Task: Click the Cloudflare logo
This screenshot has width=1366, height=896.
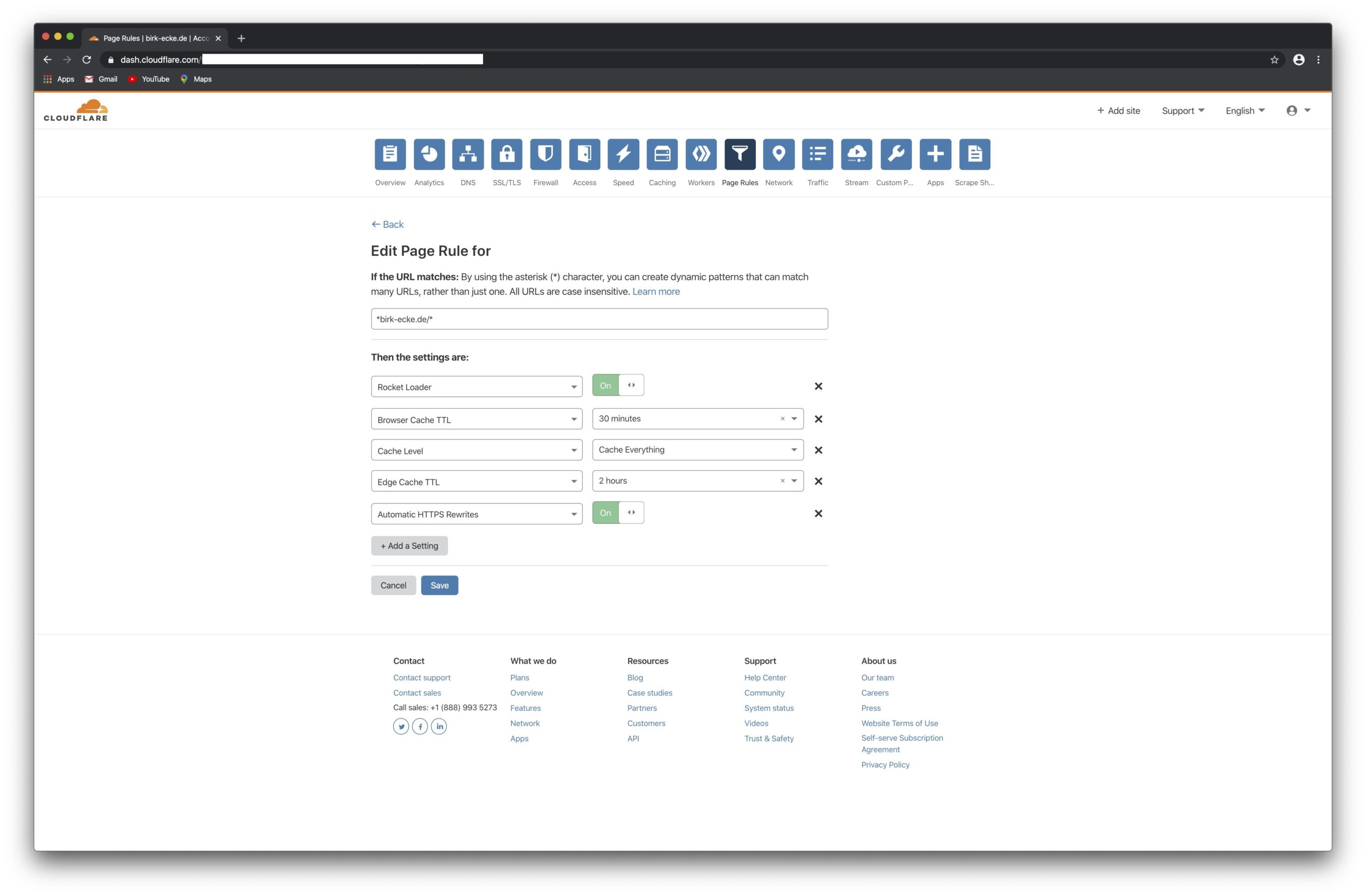Action: tap(75, 110)
